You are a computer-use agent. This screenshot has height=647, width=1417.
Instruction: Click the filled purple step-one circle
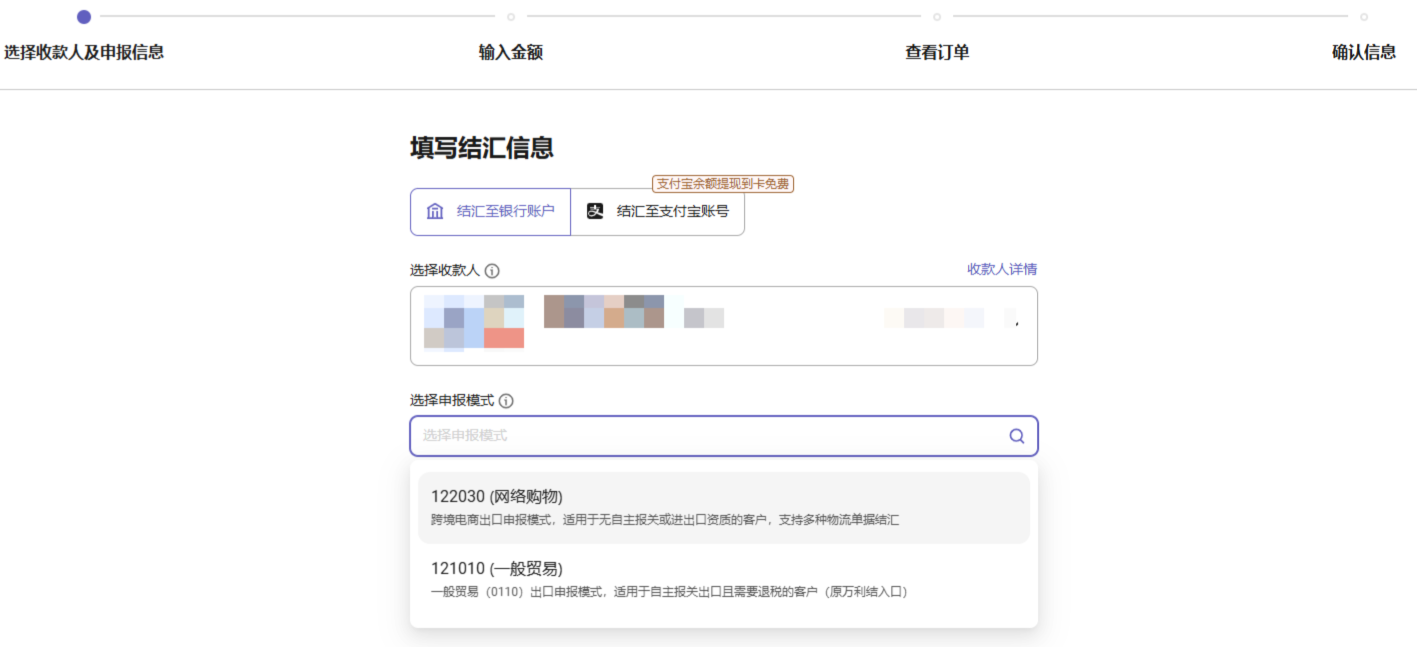pyautogui.click(x=84, y=17)
